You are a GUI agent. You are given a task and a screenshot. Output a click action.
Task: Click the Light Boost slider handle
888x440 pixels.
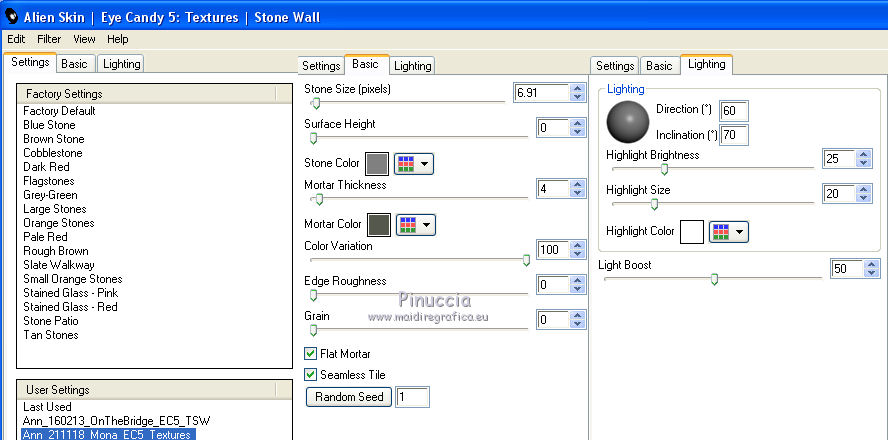714,279
